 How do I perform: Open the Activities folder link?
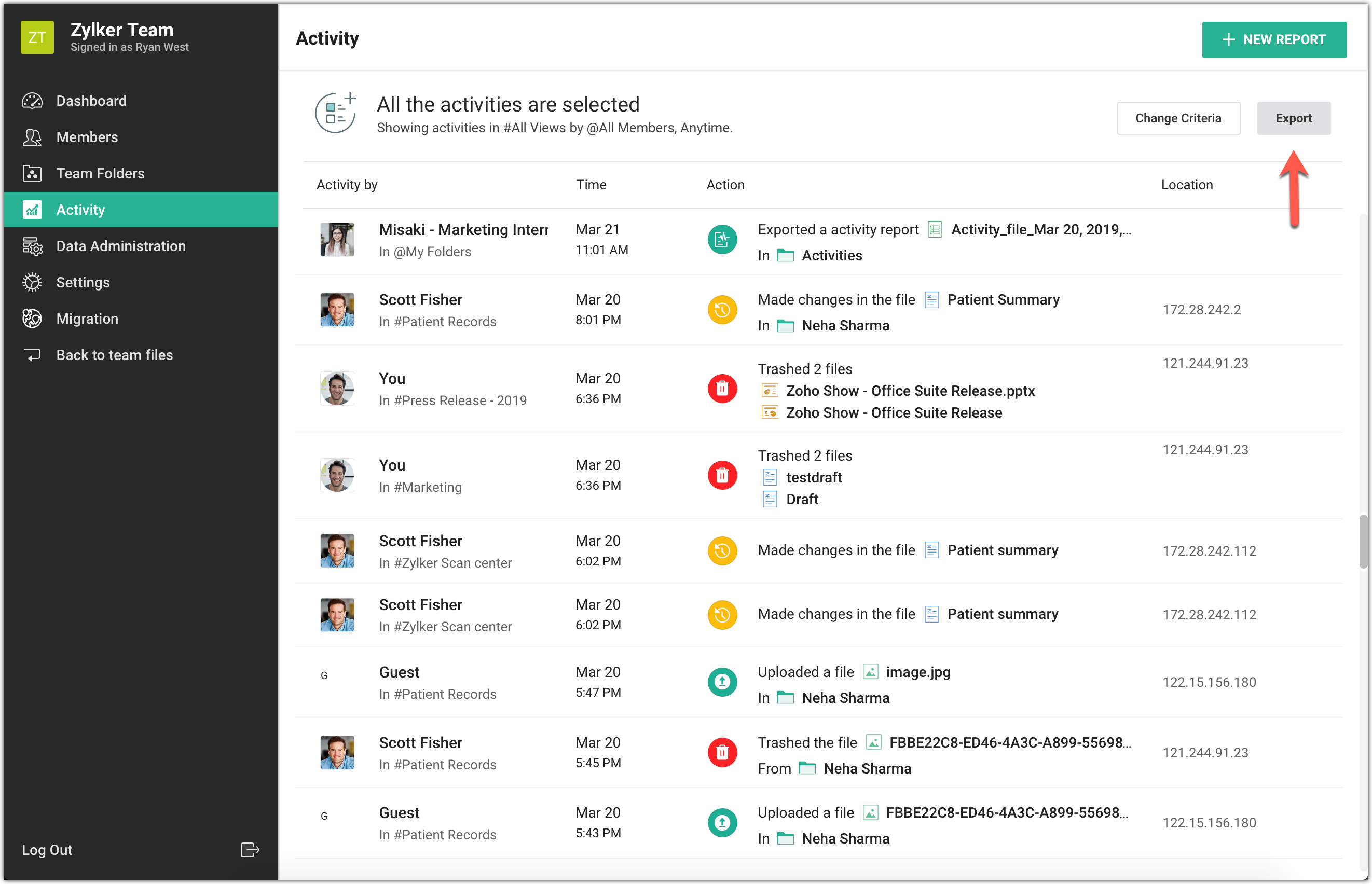click(x=831, y=255)
